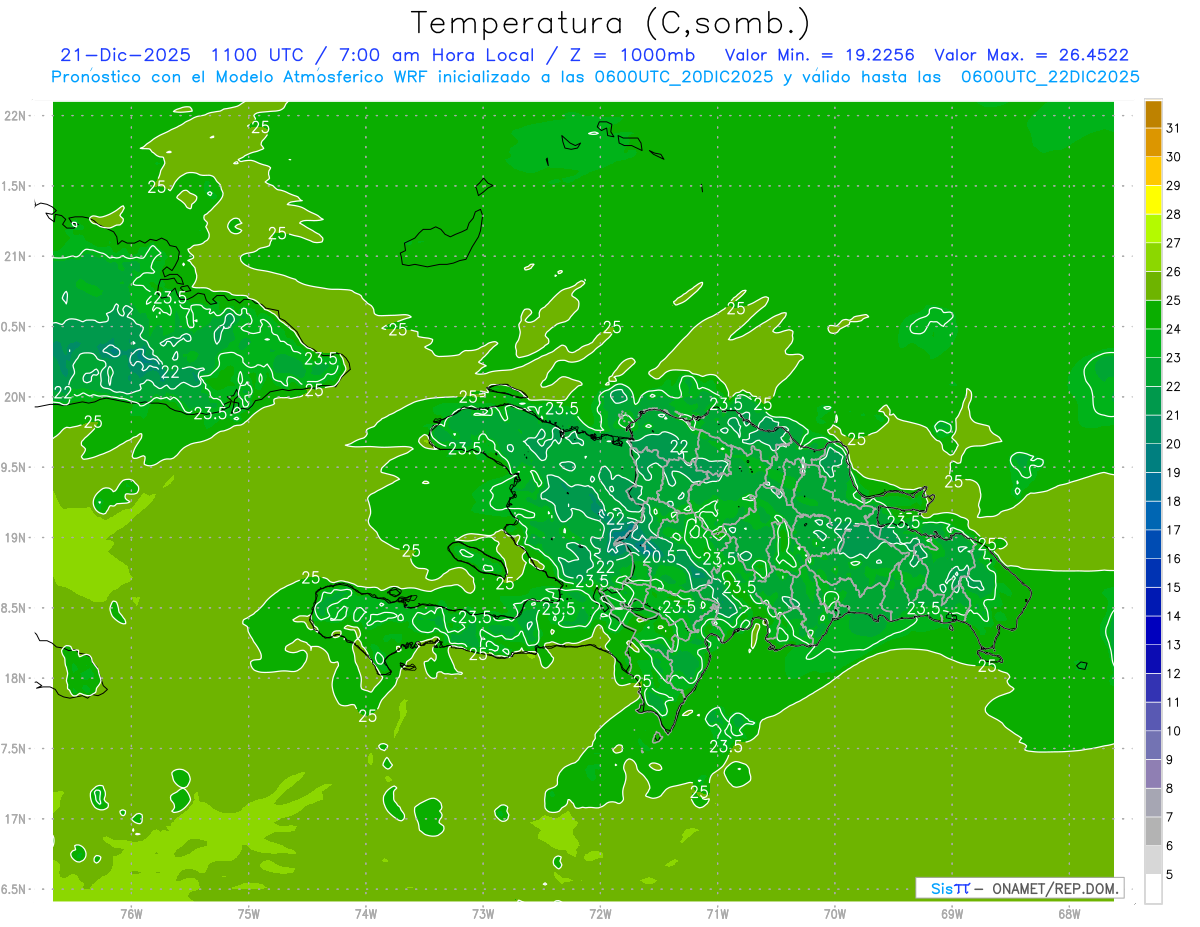Click the "15" colorbar label

[1174, 588]
